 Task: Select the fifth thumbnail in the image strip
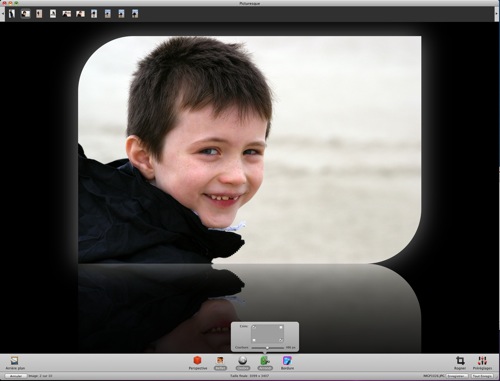click(67, 14)
